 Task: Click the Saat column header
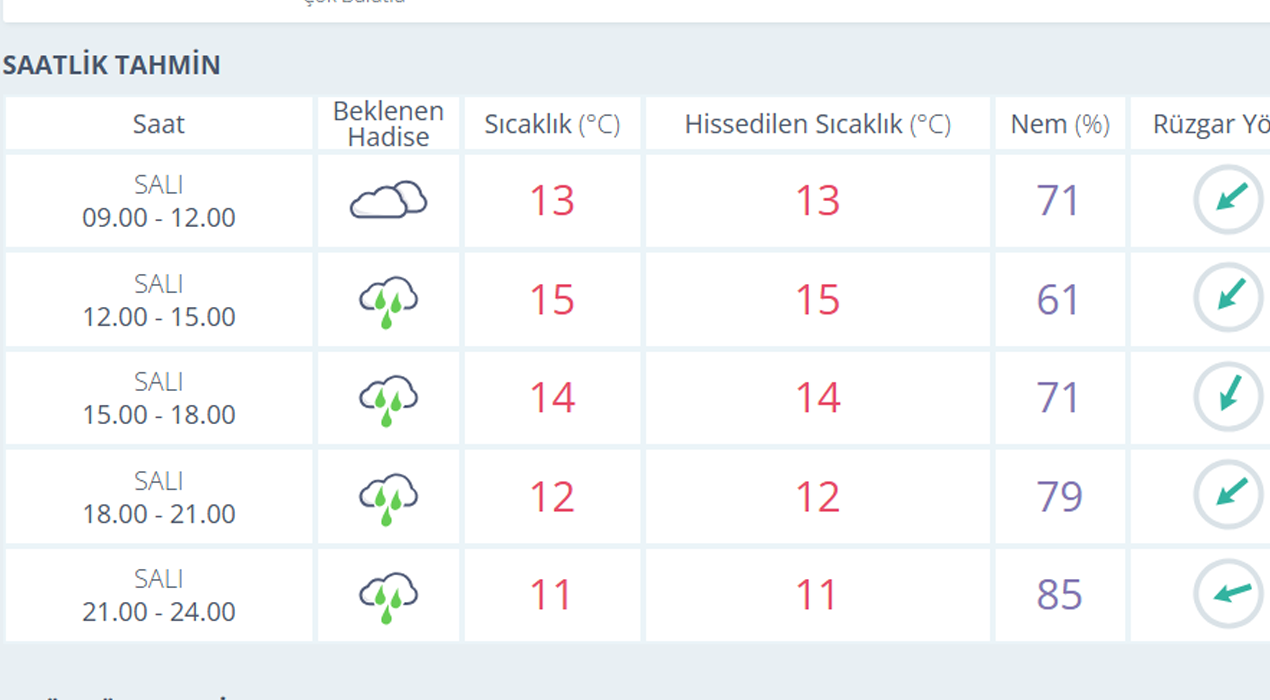tap(159, 124)
